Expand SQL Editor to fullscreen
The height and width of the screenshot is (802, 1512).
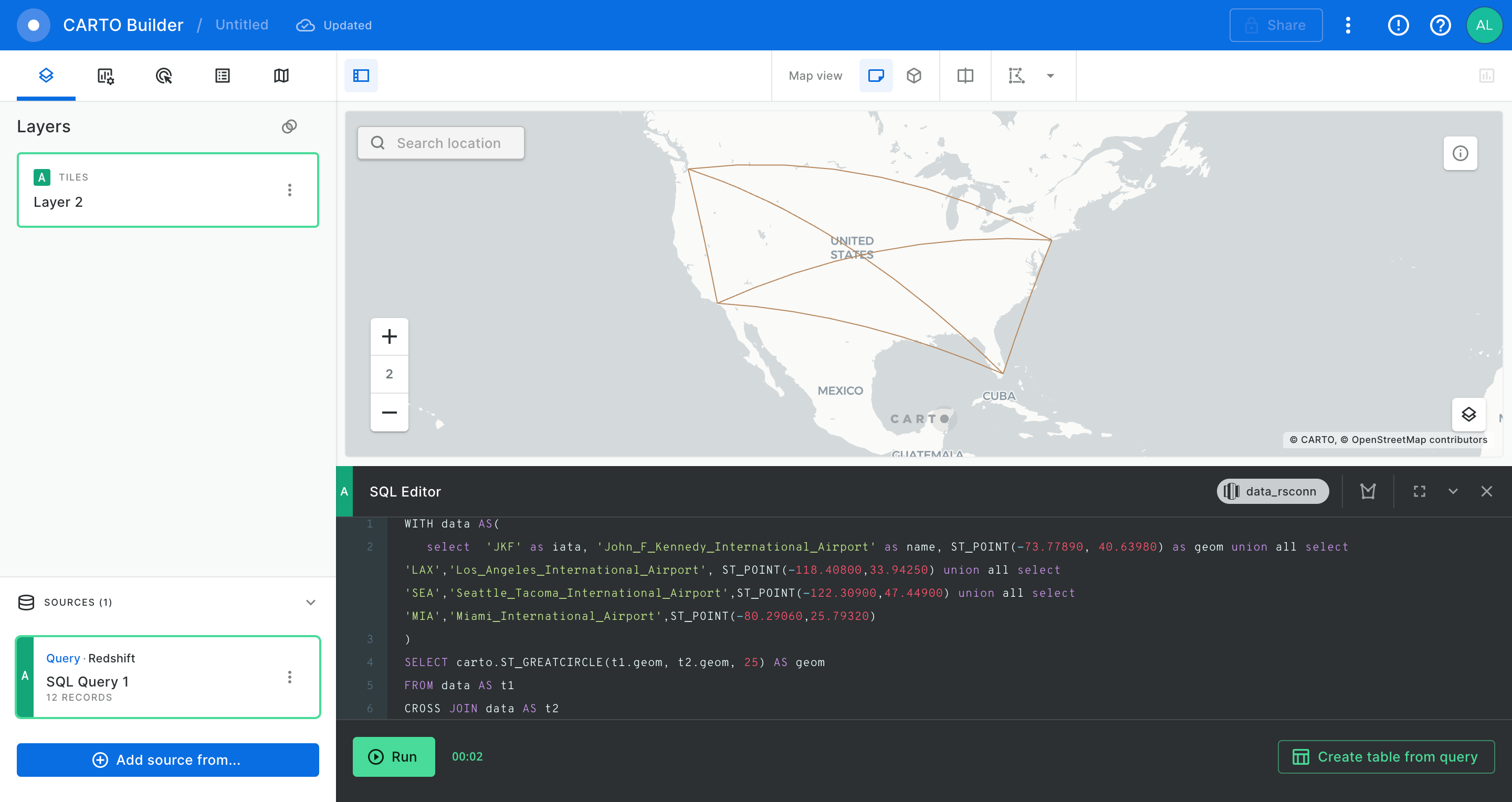[1419, 492]
